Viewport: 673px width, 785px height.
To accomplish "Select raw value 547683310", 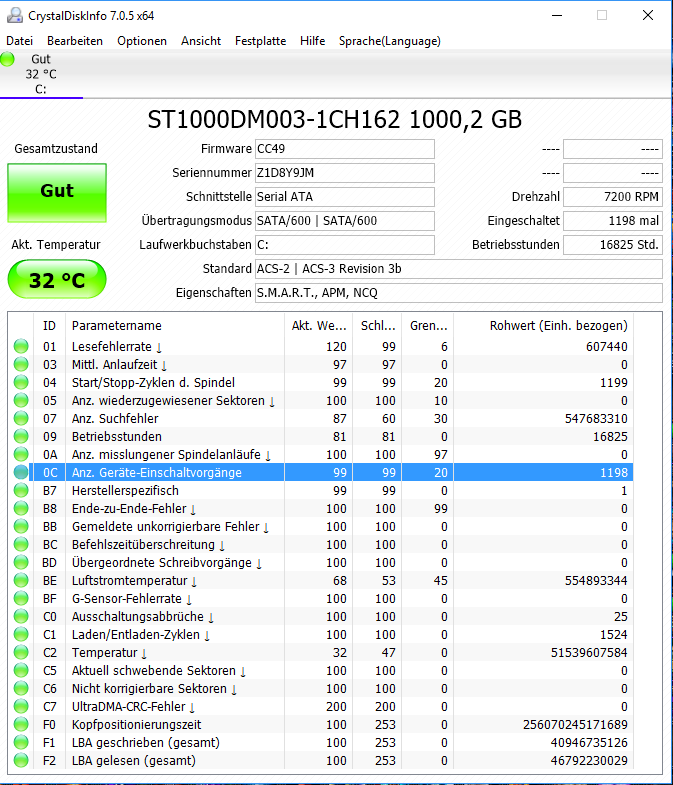I will pos(596,419).
